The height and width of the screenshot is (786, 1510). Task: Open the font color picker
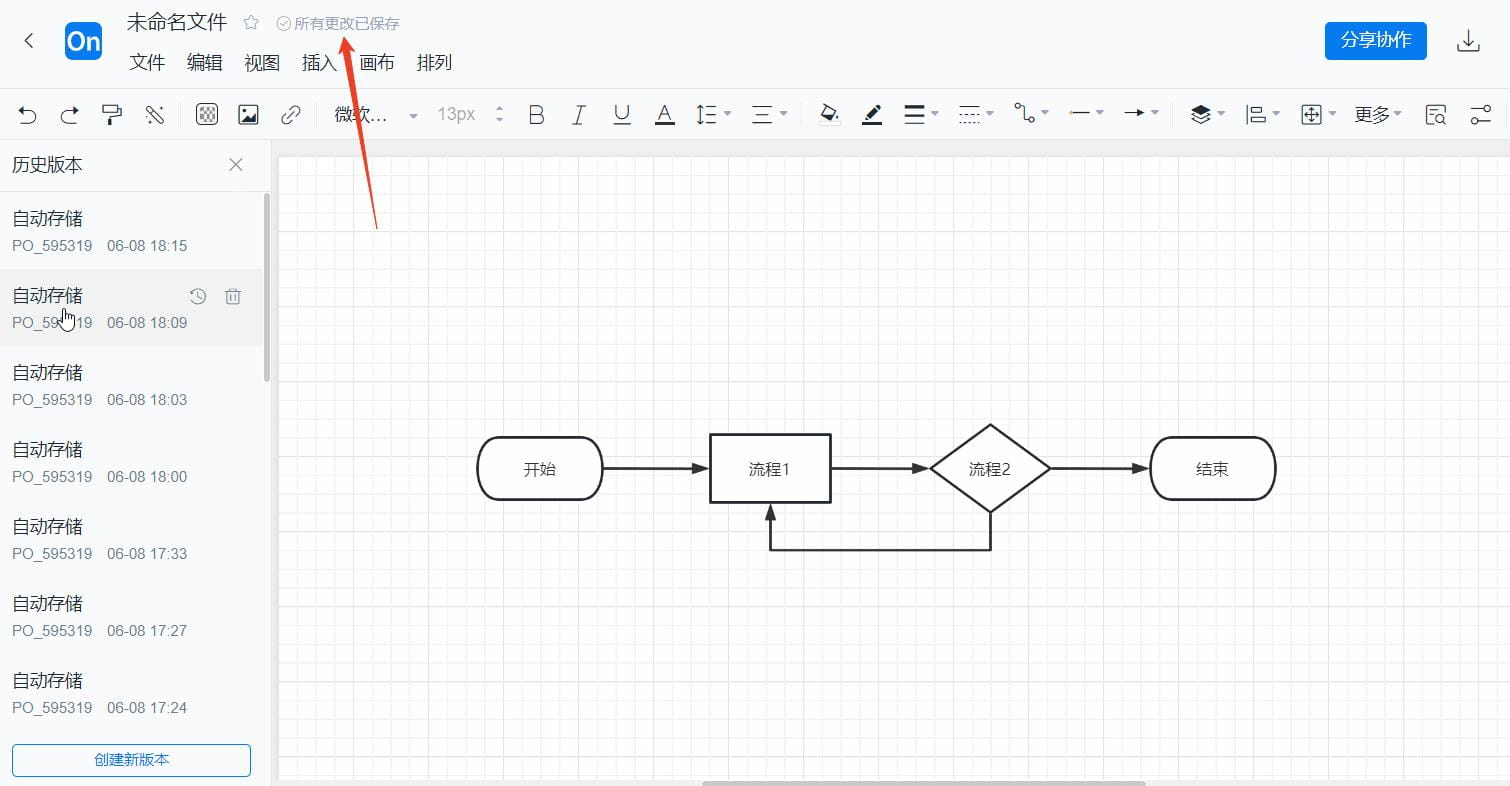coord(664,114)
